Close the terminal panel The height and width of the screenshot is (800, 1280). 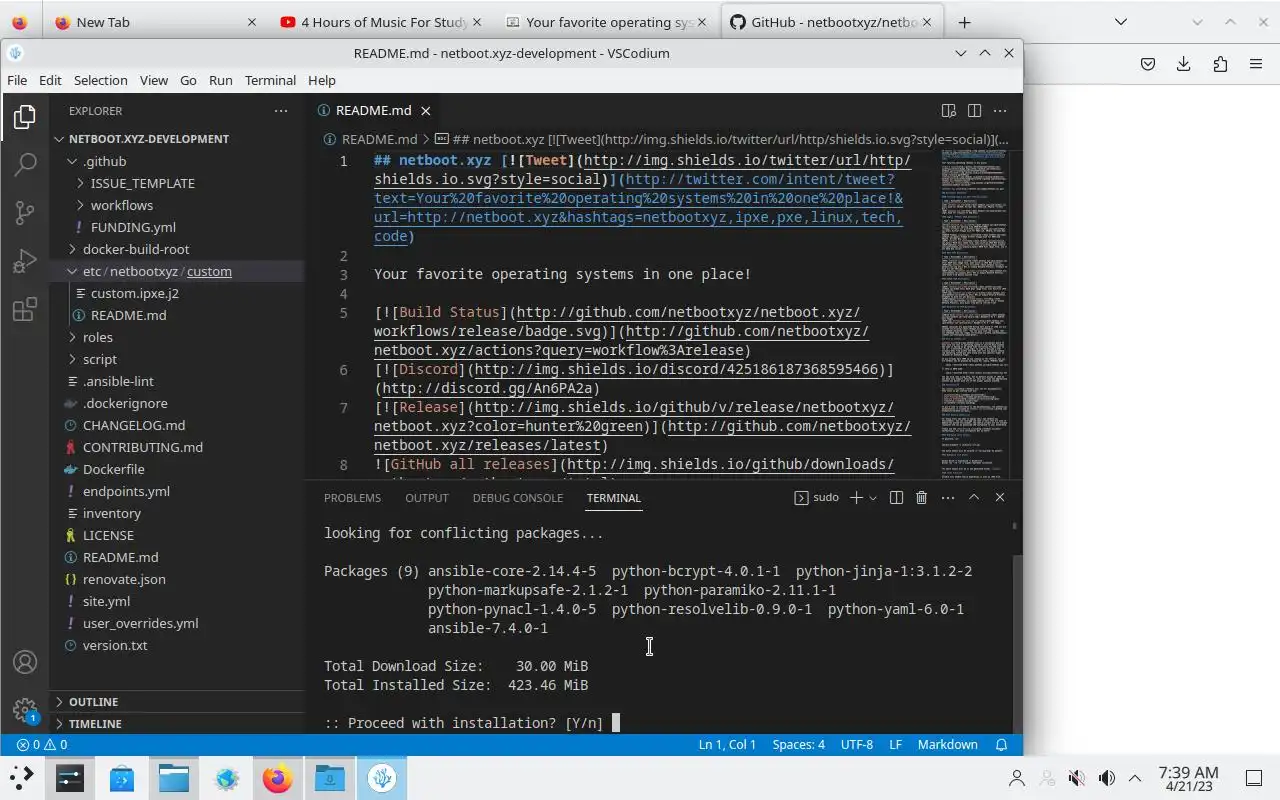(x=1000, y=497)
